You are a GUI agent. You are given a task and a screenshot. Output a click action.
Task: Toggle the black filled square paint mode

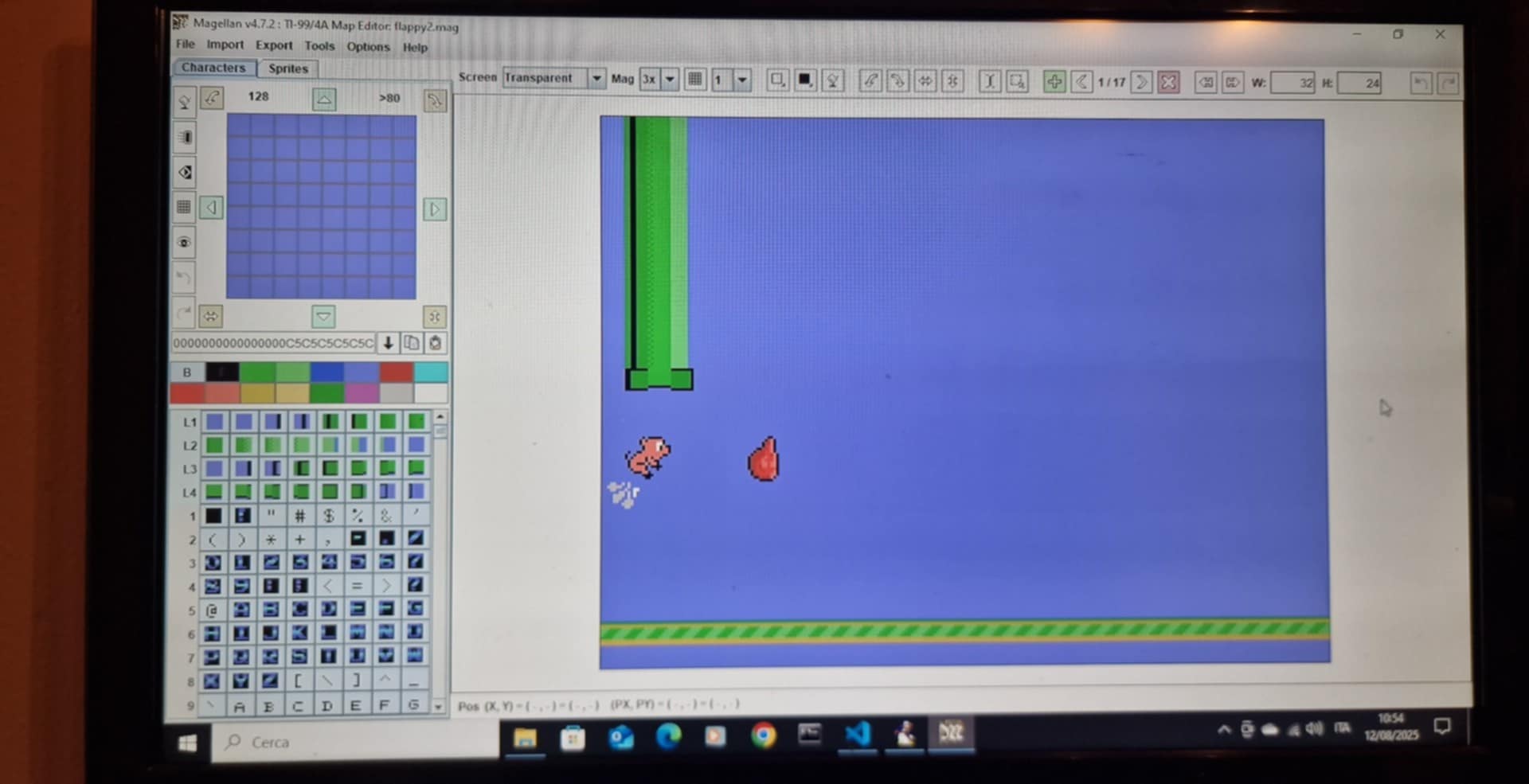tap(804, 80)
